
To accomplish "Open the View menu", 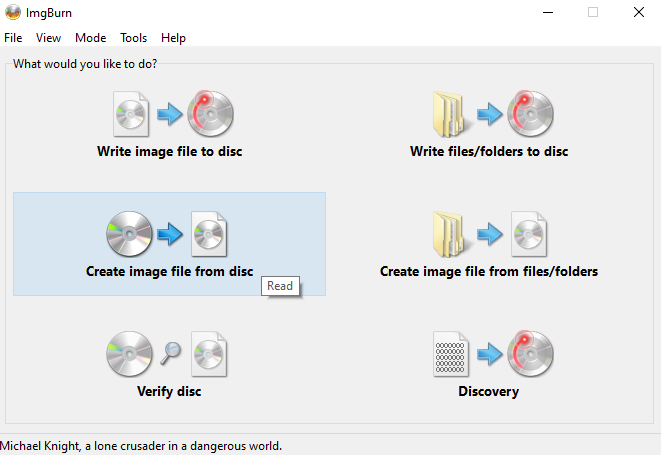I will pos(48,38).
